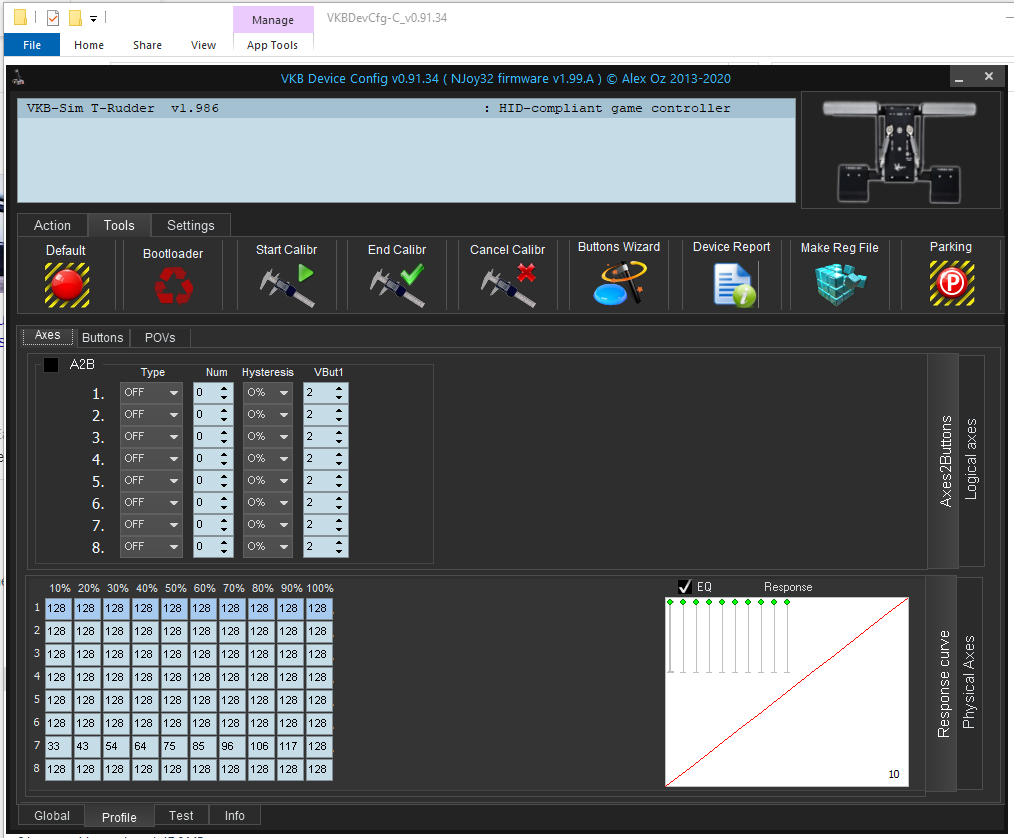
Task: Edit row 7 curve value 75
Action: point(174,746)
